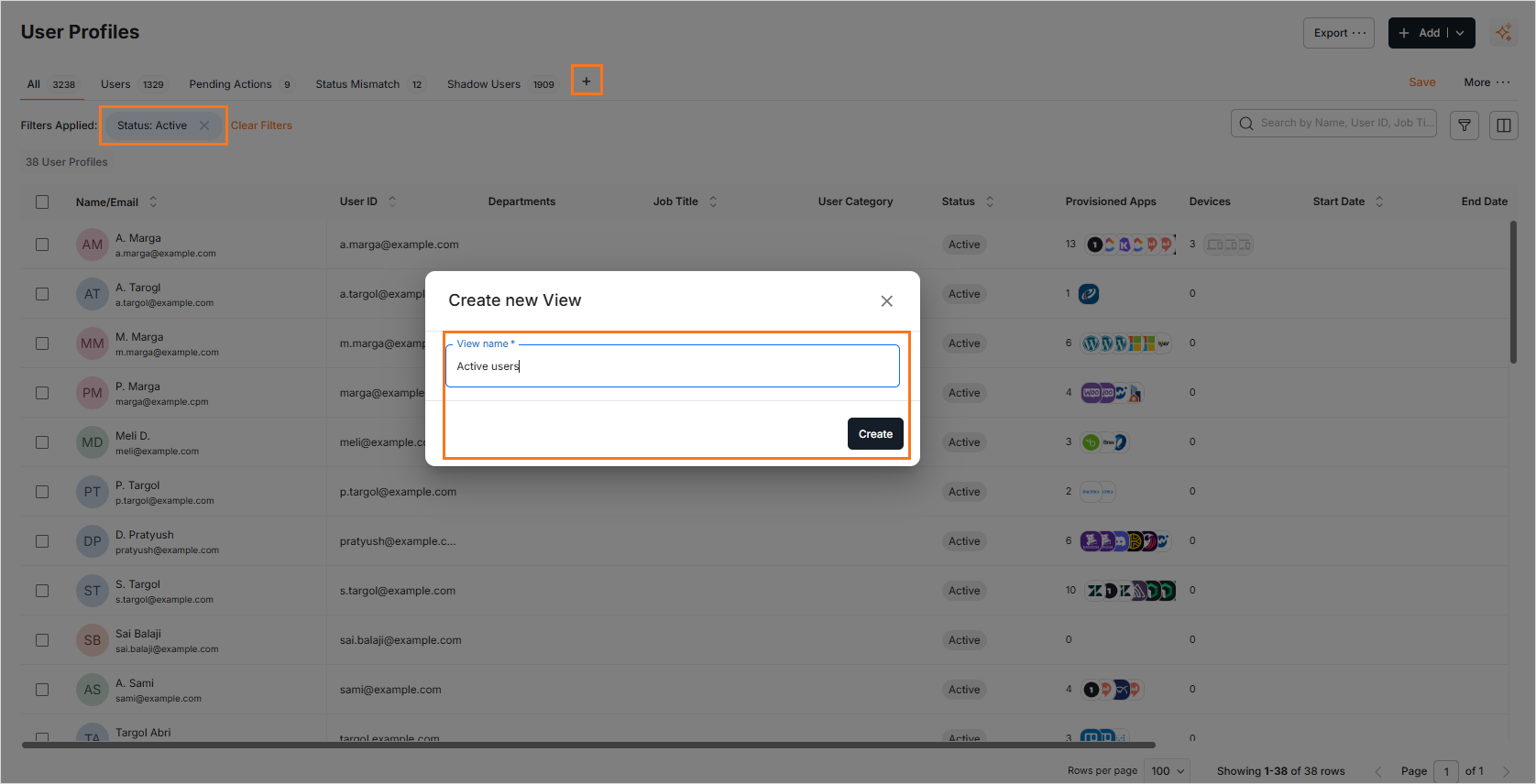Check the box for A. Marga

click(x=42, y=245)
